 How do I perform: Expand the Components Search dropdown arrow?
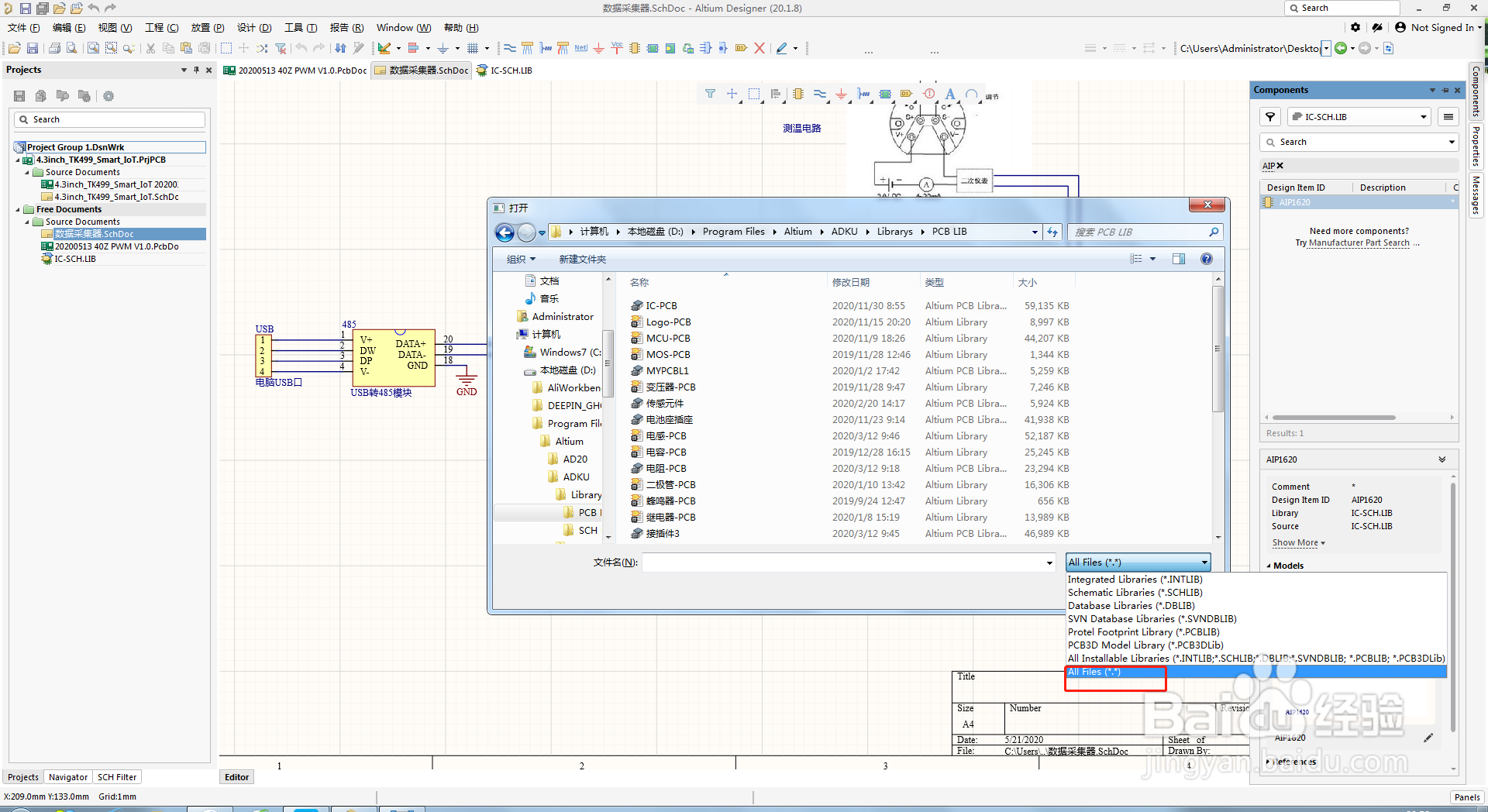tap(1452, 142)
